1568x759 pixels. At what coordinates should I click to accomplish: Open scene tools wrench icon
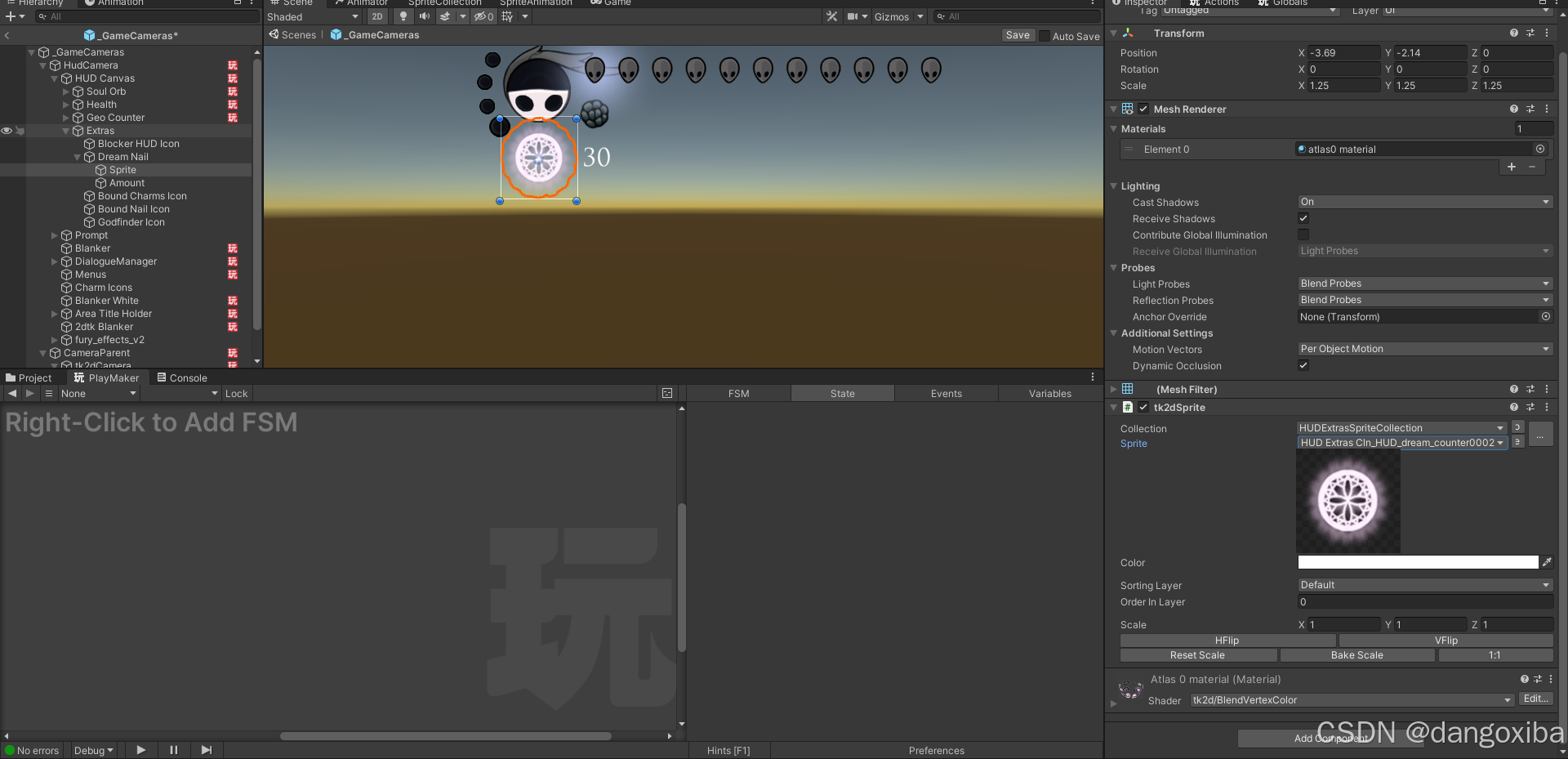(831, 16)
